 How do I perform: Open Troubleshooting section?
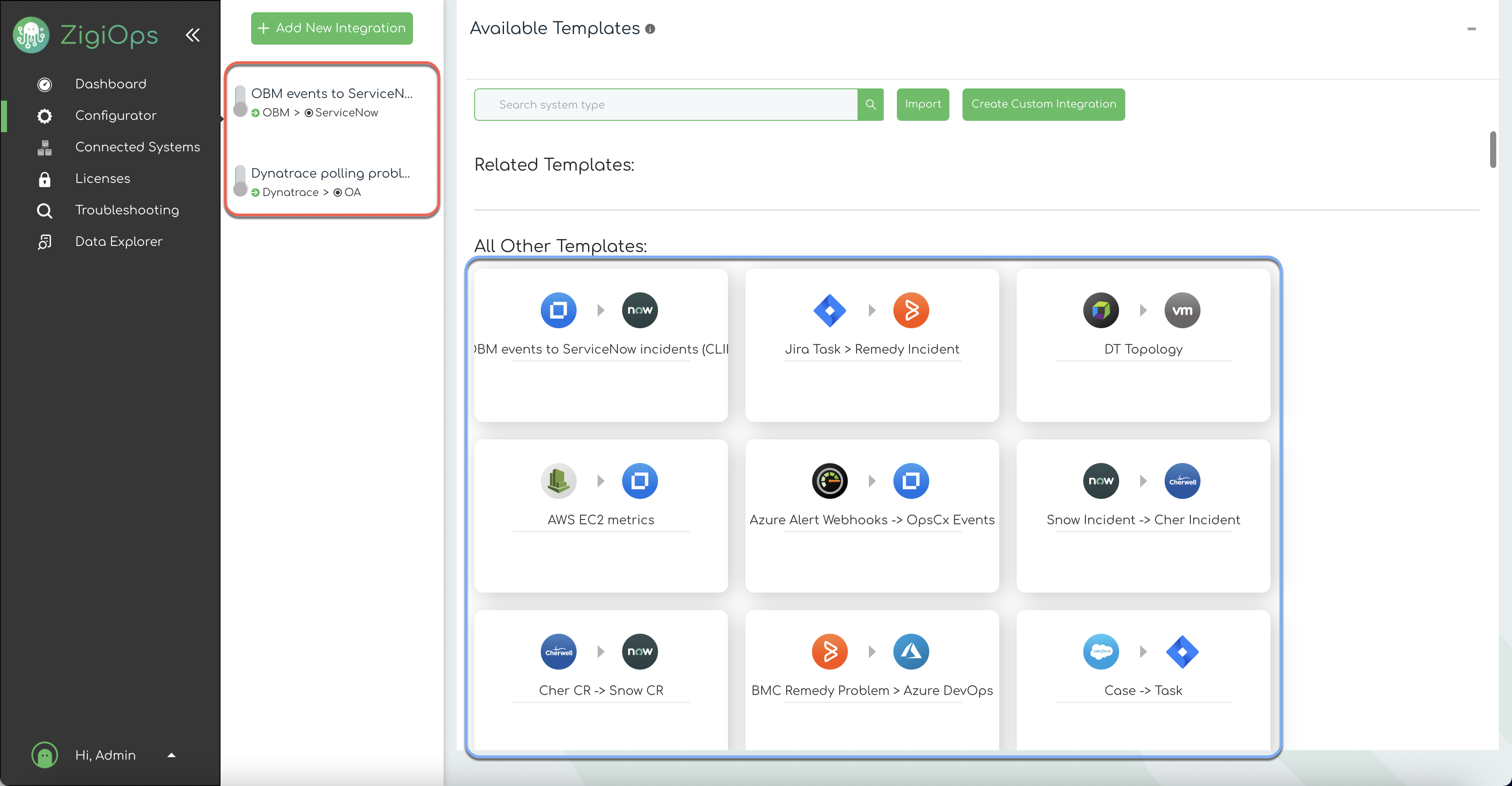[127, 210]
